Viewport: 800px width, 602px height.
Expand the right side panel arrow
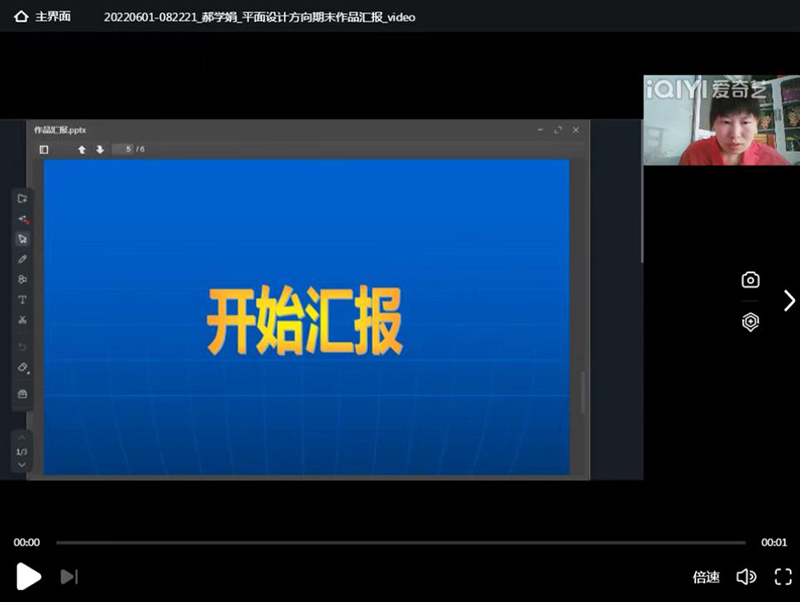click(x=789, y=300)
